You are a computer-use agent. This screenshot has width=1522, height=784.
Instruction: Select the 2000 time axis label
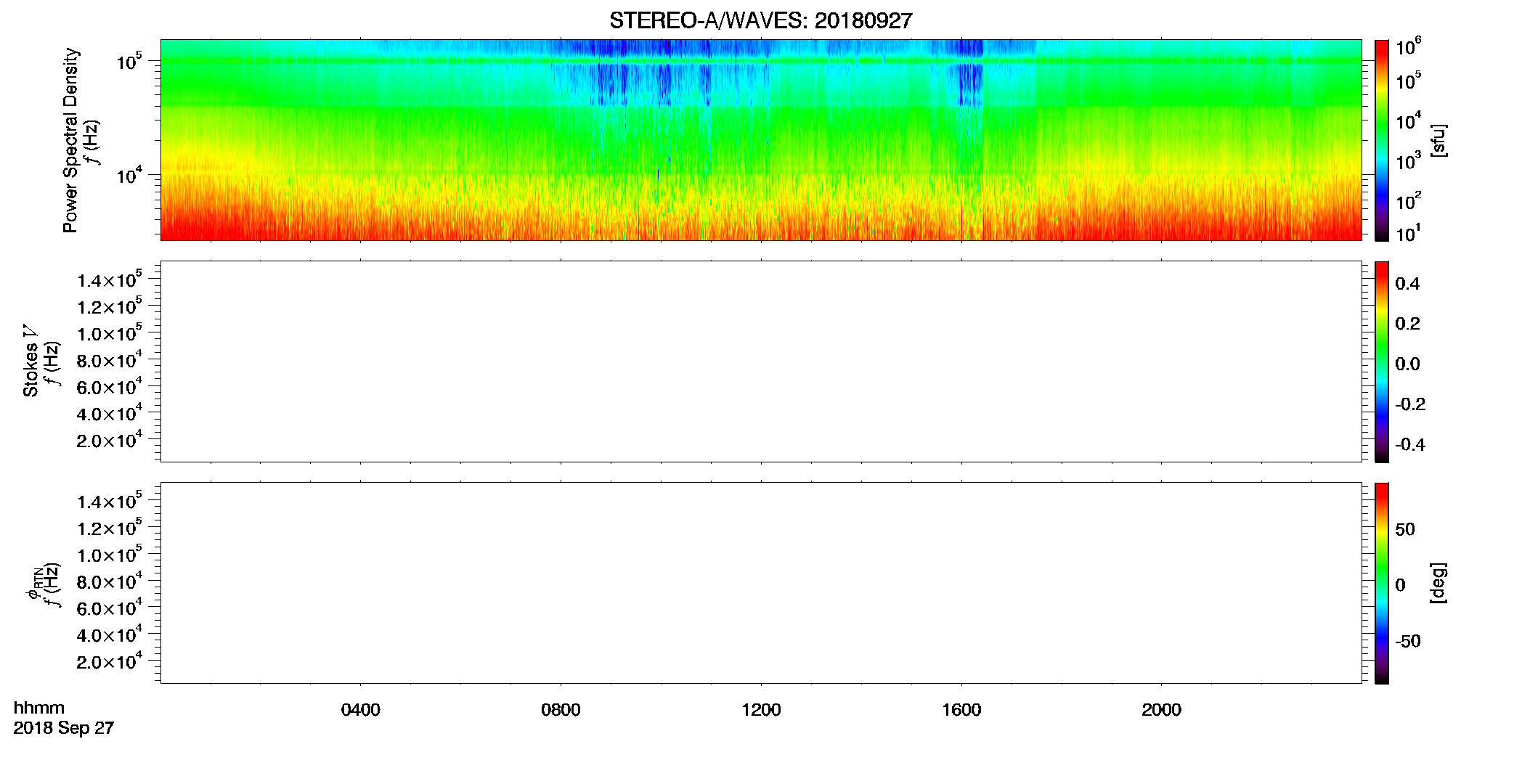point(1161,710)
